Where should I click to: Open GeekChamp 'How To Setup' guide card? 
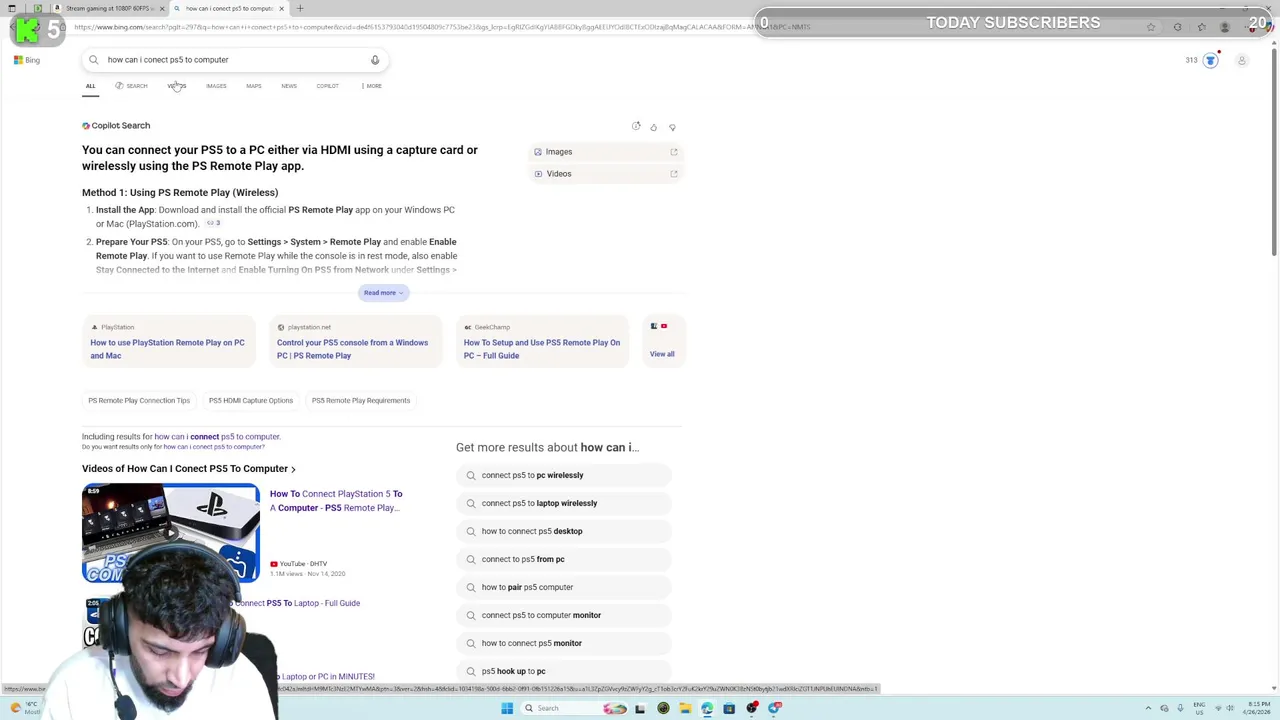click(x=542, y=342)
